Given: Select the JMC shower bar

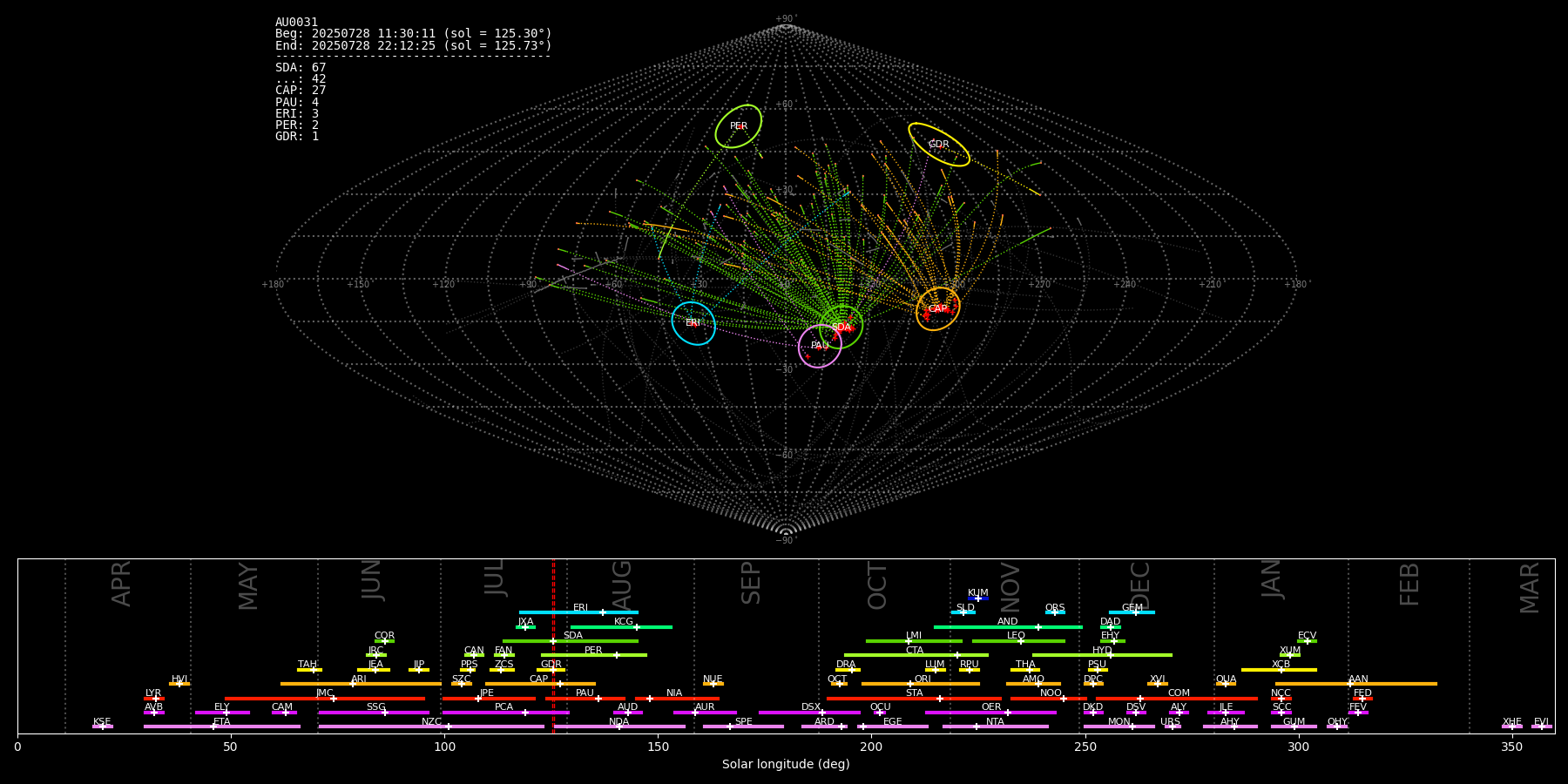Looking at the screenshot, I should coord(325,699).
